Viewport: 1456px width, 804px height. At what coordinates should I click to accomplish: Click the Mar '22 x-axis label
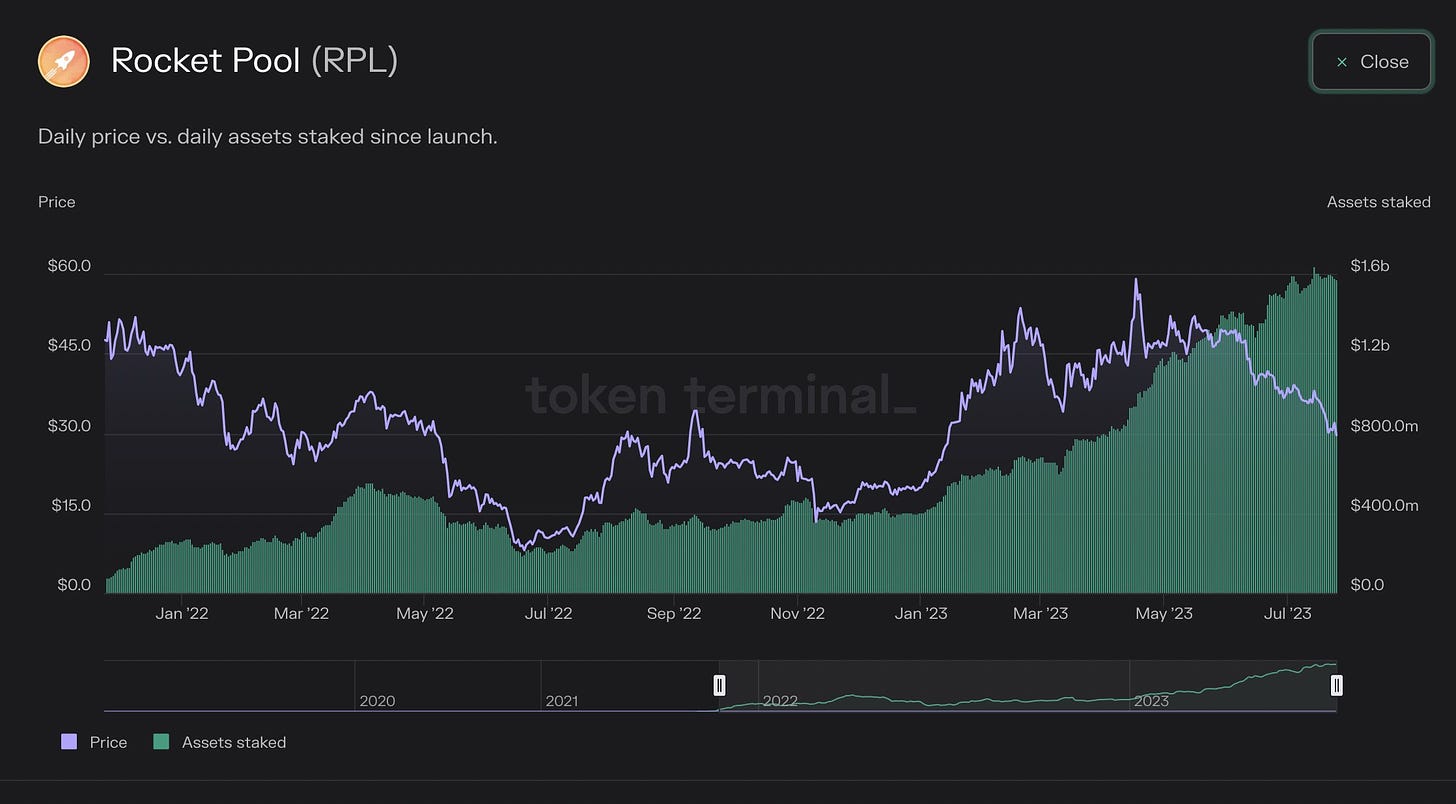(301, 613)
